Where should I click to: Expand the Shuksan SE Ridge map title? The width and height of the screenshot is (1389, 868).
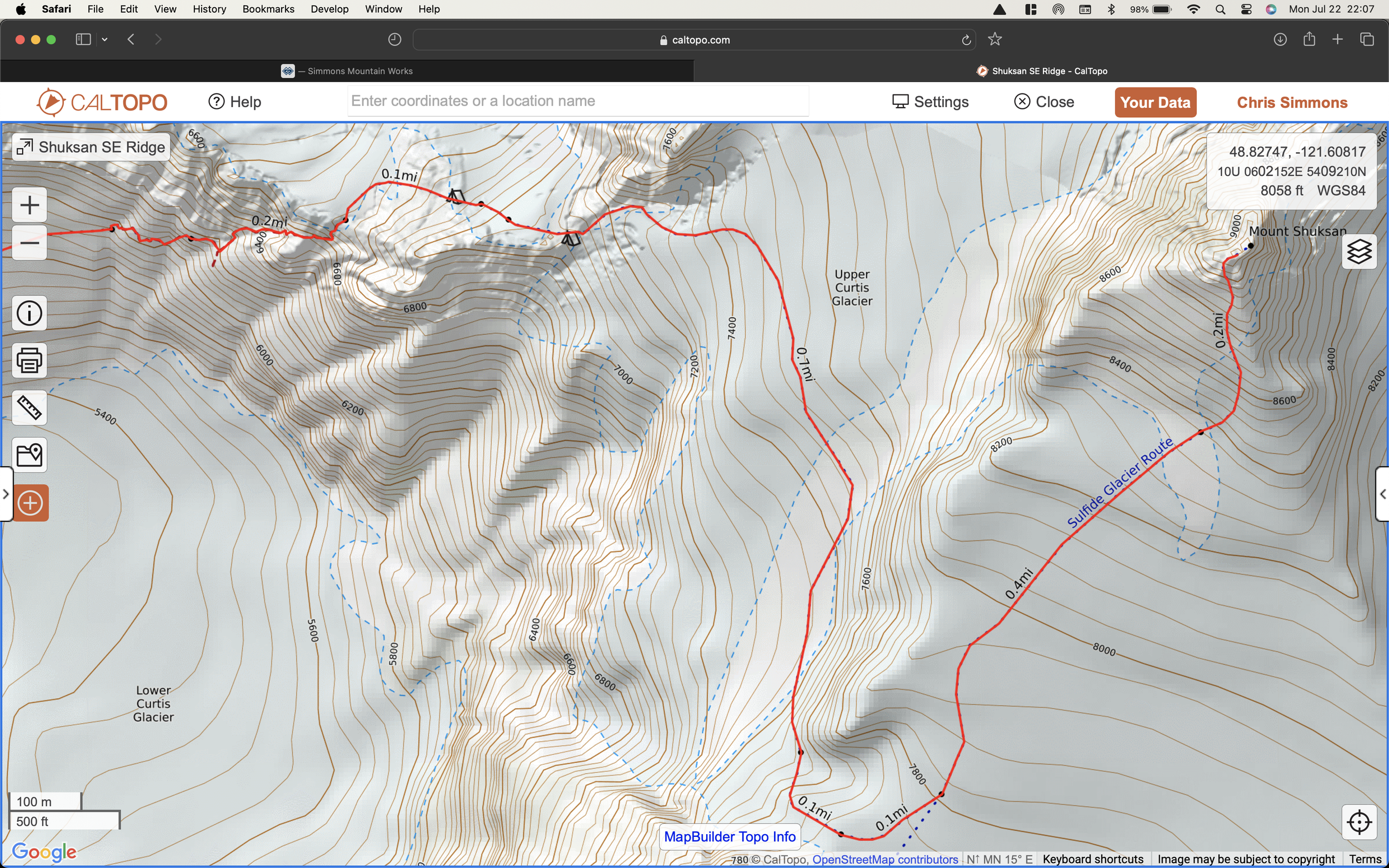[x=91, y=147]
